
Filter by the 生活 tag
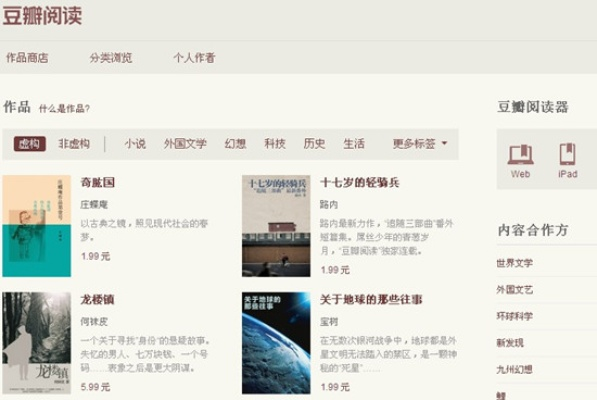(x=354, y=143)
